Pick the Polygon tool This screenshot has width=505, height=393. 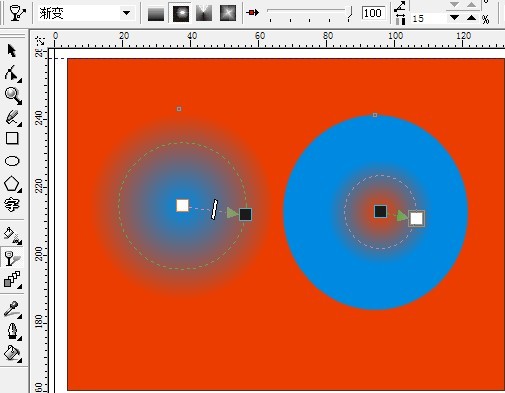coord(12,184)
